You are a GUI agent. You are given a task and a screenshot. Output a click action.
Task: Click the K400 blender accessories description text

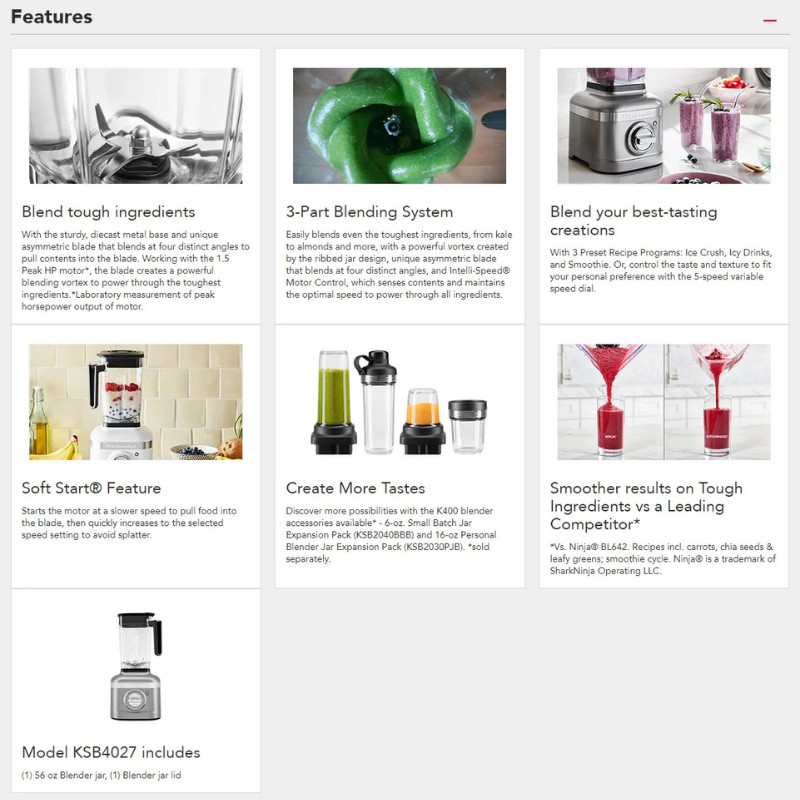point(391,535)
